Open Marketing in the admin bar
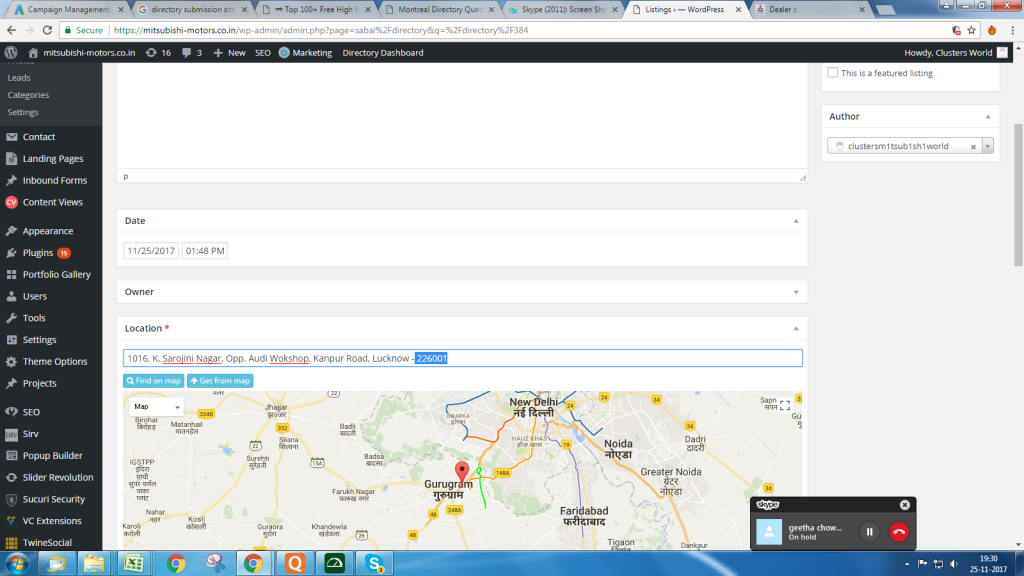 306,53
